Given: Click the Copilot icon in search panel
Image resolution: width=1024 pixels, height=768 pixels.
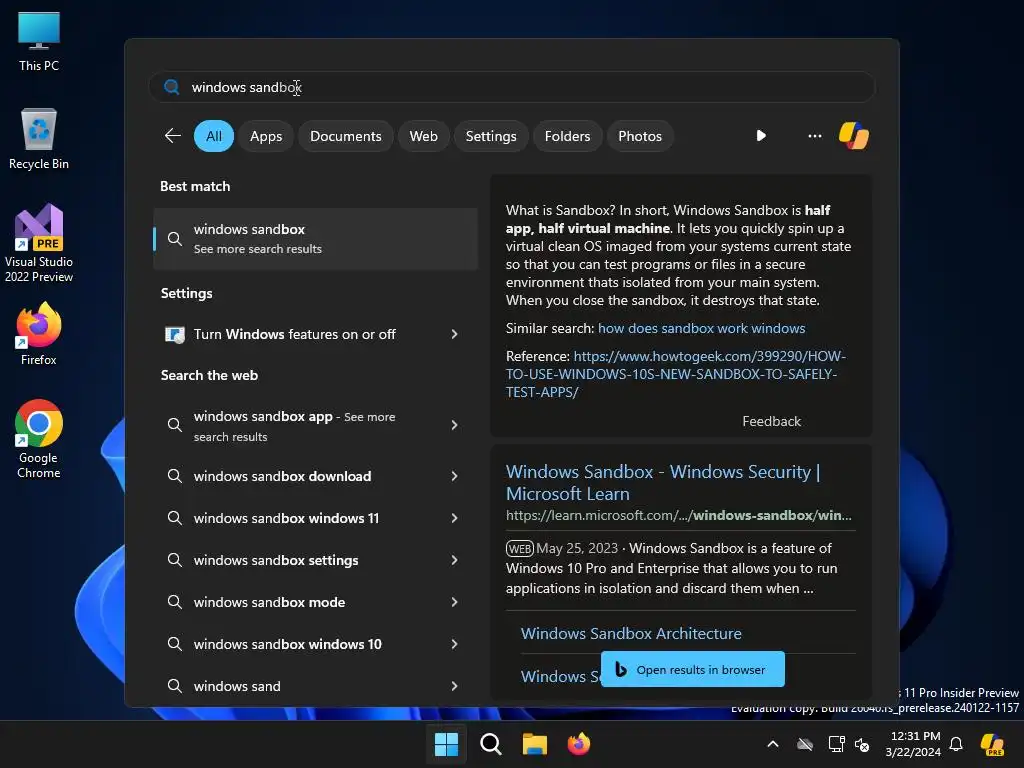Looking at the screenshot, I should (854, 136).
